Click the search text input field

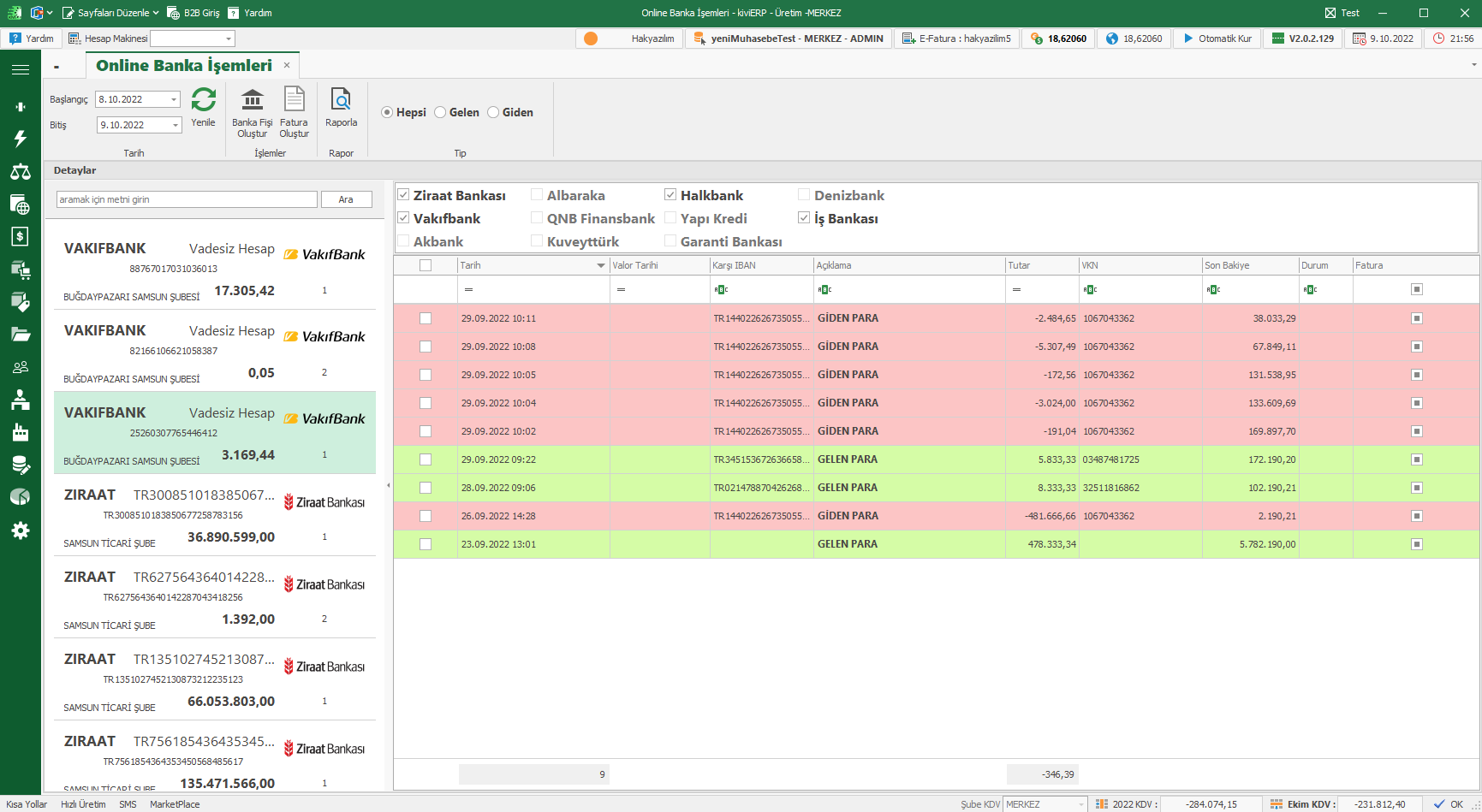pyautogui.click(x=187, y=199)
